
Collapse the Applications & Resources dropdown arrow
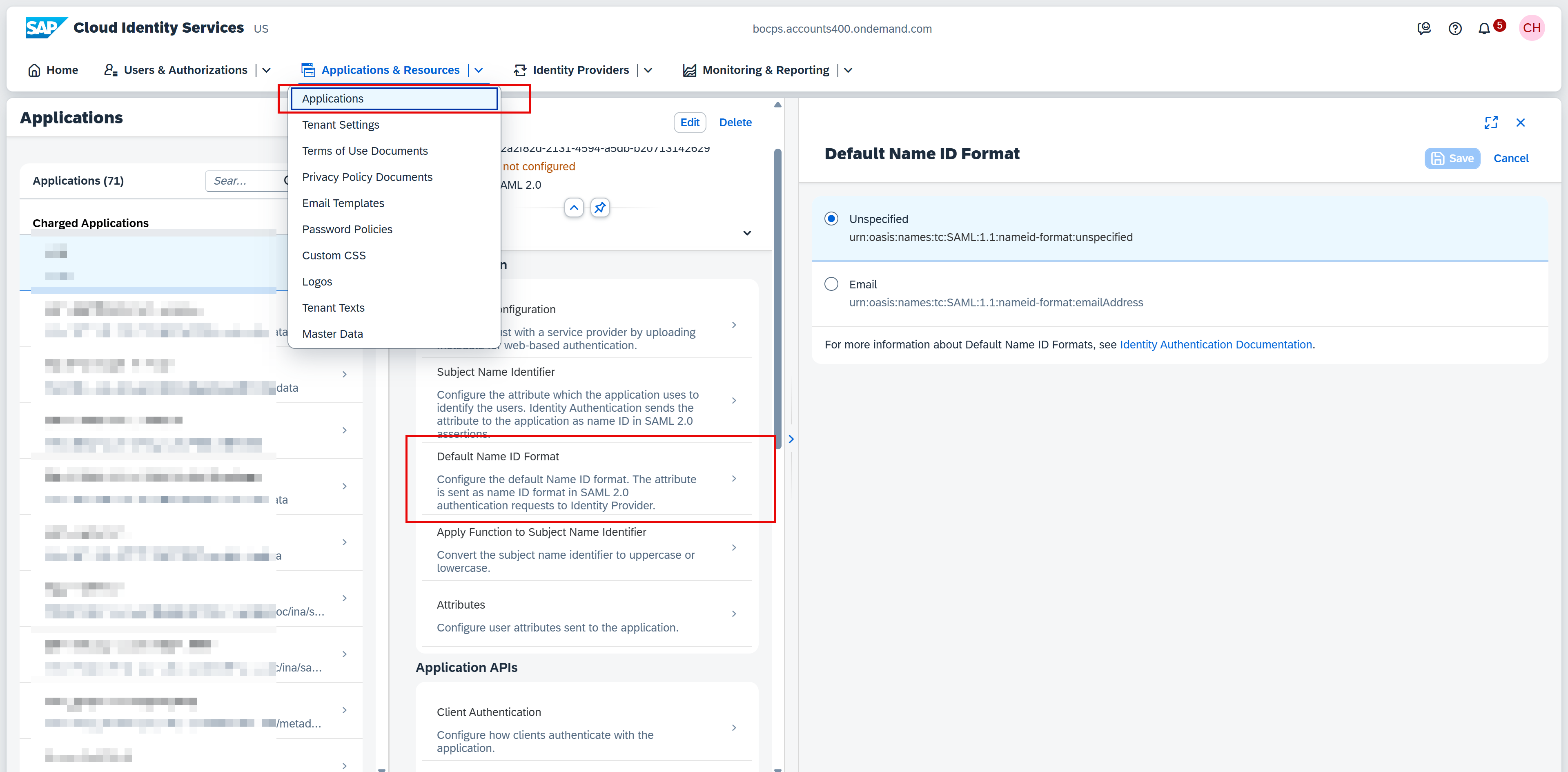[x=479, y=70]
